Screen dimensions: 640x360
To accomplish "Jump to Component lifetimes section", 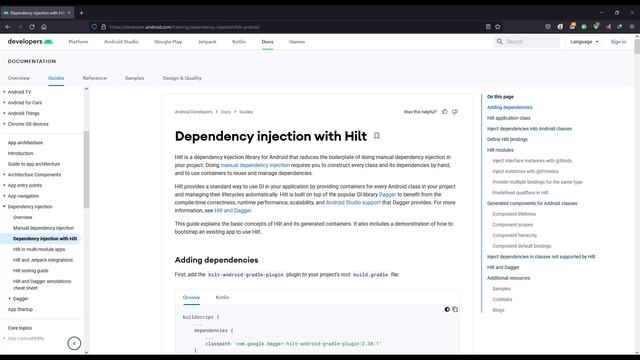I will 514,214.
